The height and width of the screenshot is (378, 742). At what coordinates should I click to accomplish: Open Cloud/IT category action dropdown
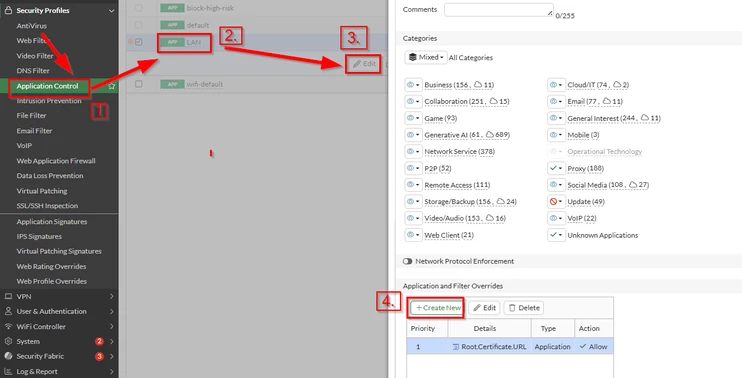556,85
